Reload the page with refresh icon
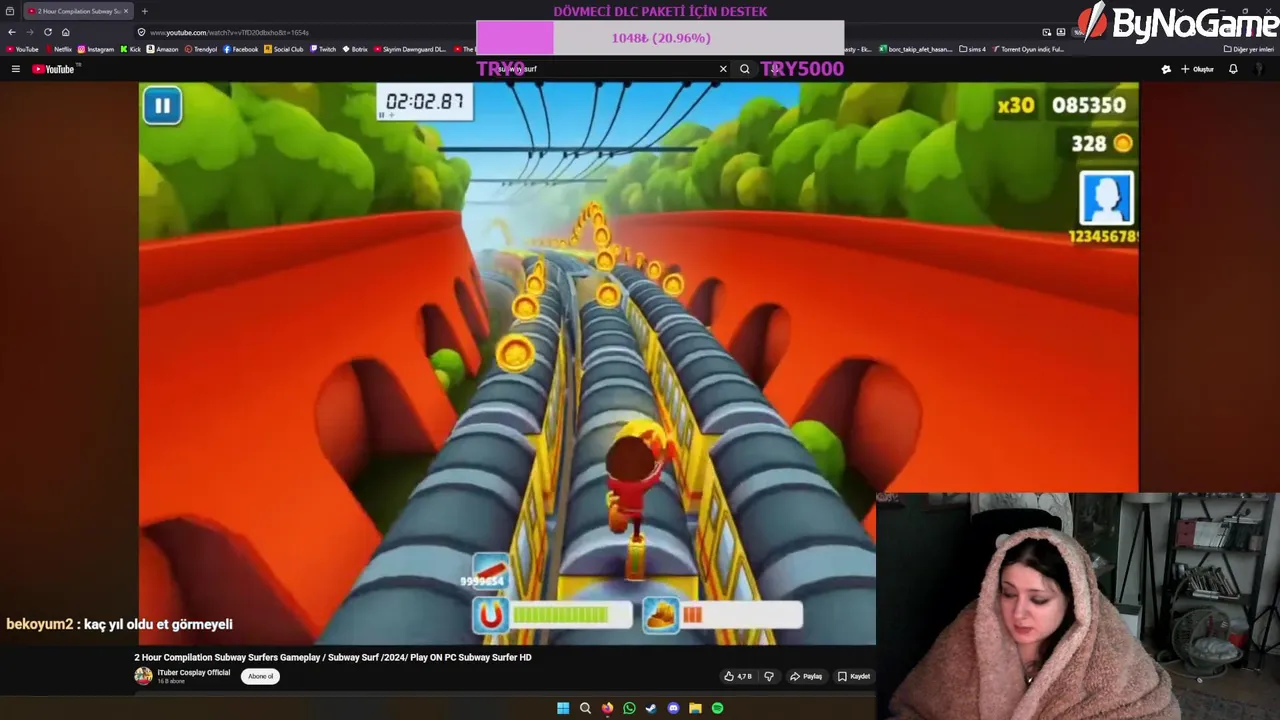This screenshot has height=720, width=1280. point(47,32)
